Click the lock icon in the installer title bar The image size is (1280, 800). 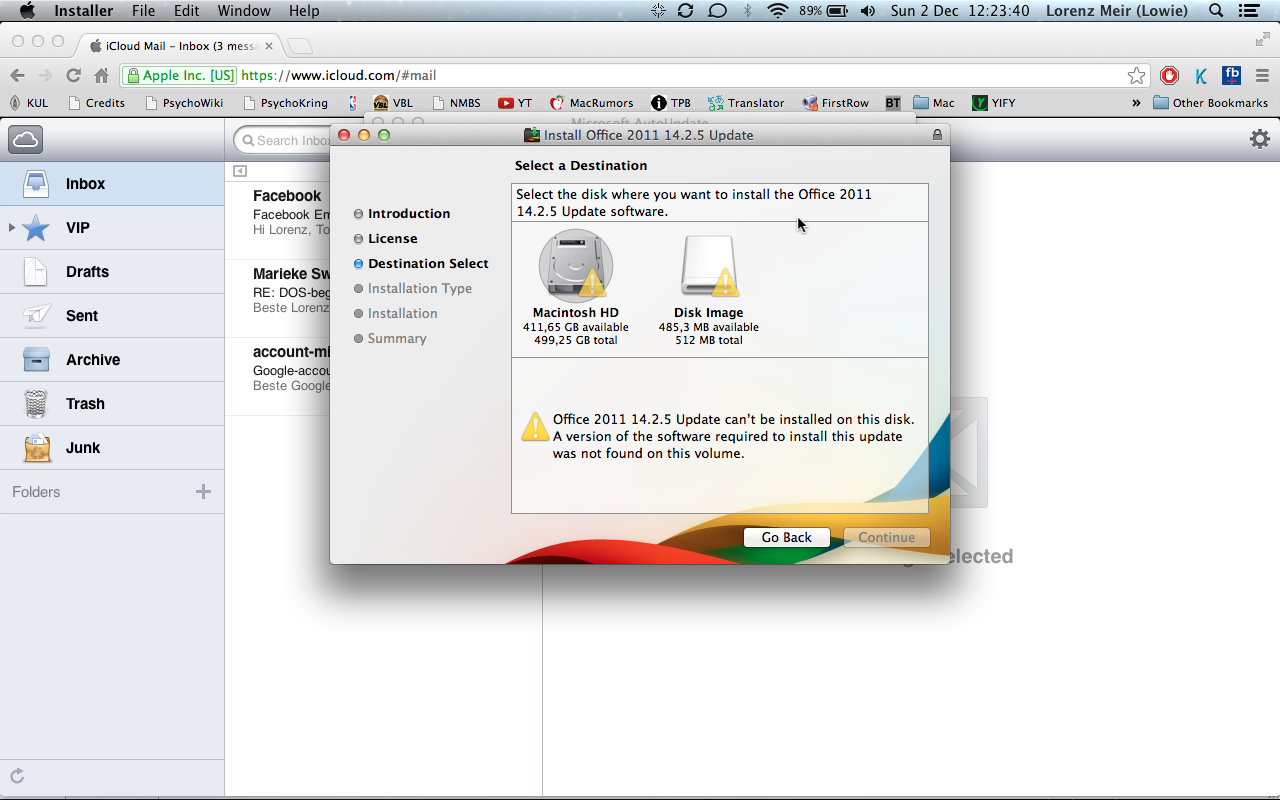(937, 135)
